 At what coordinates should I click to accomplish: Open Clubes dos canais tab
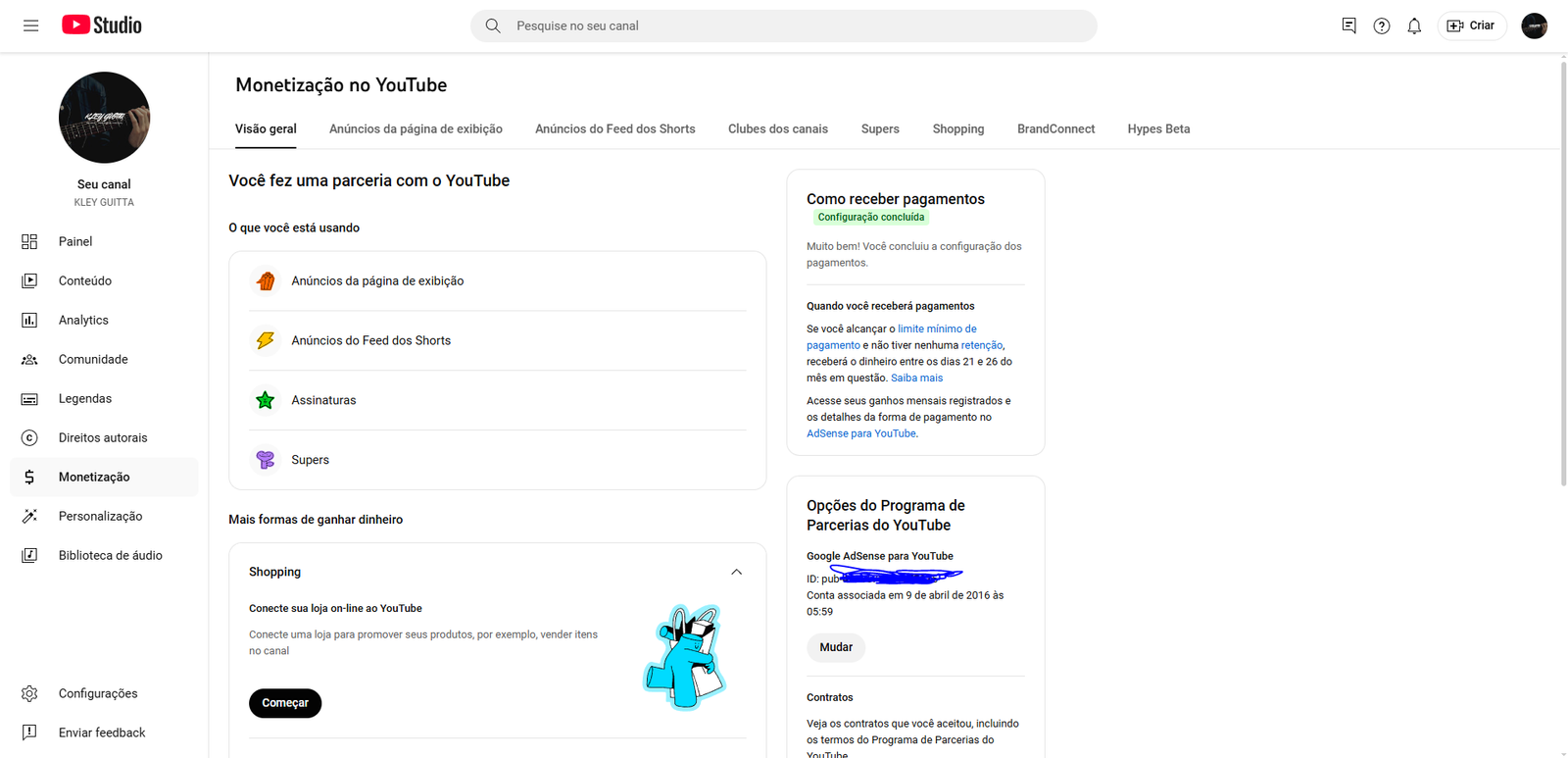(x=778, y=129)
